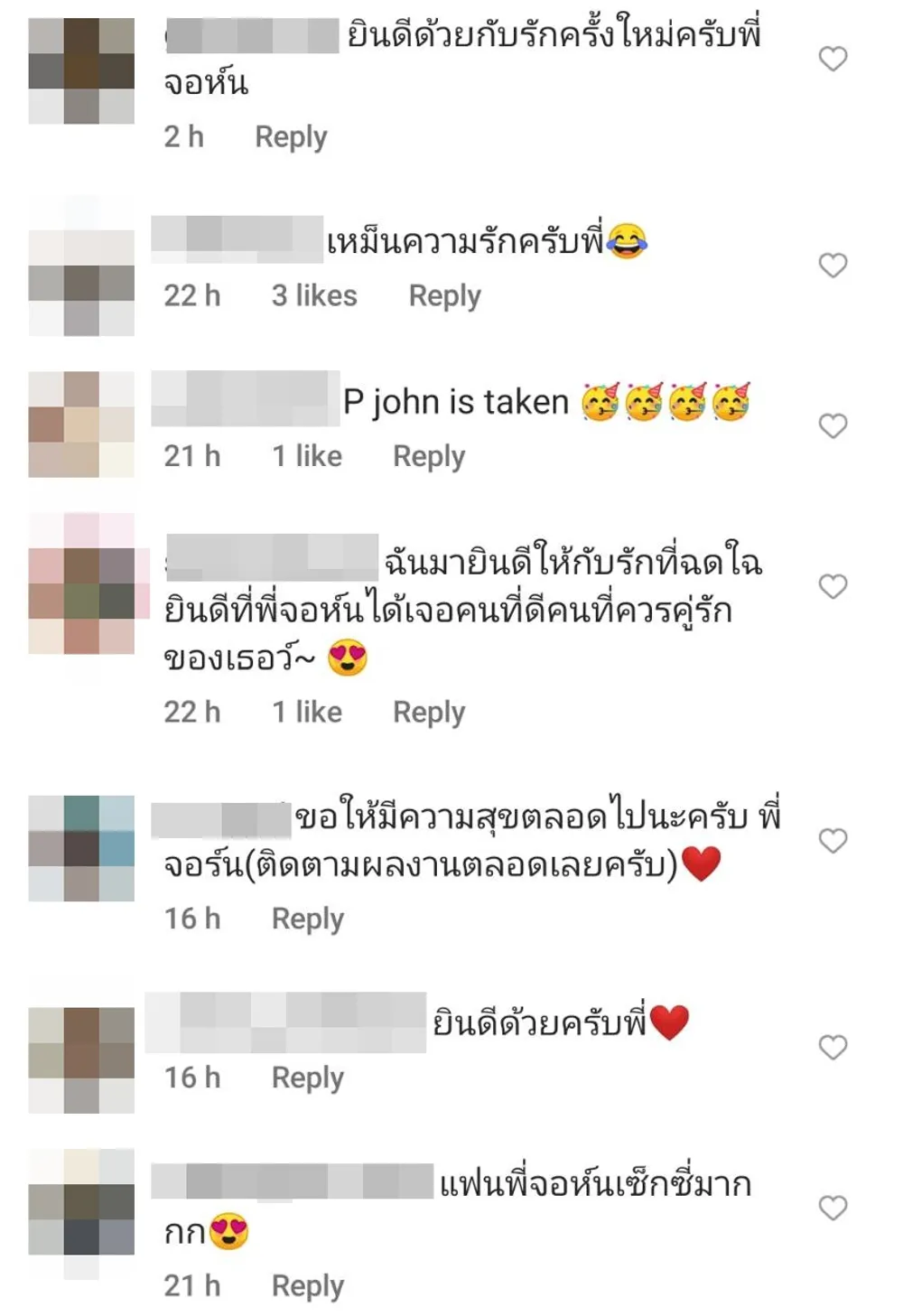Reply to ขอให้มีความสุข comment from 16 h

(x=308, y=919)
